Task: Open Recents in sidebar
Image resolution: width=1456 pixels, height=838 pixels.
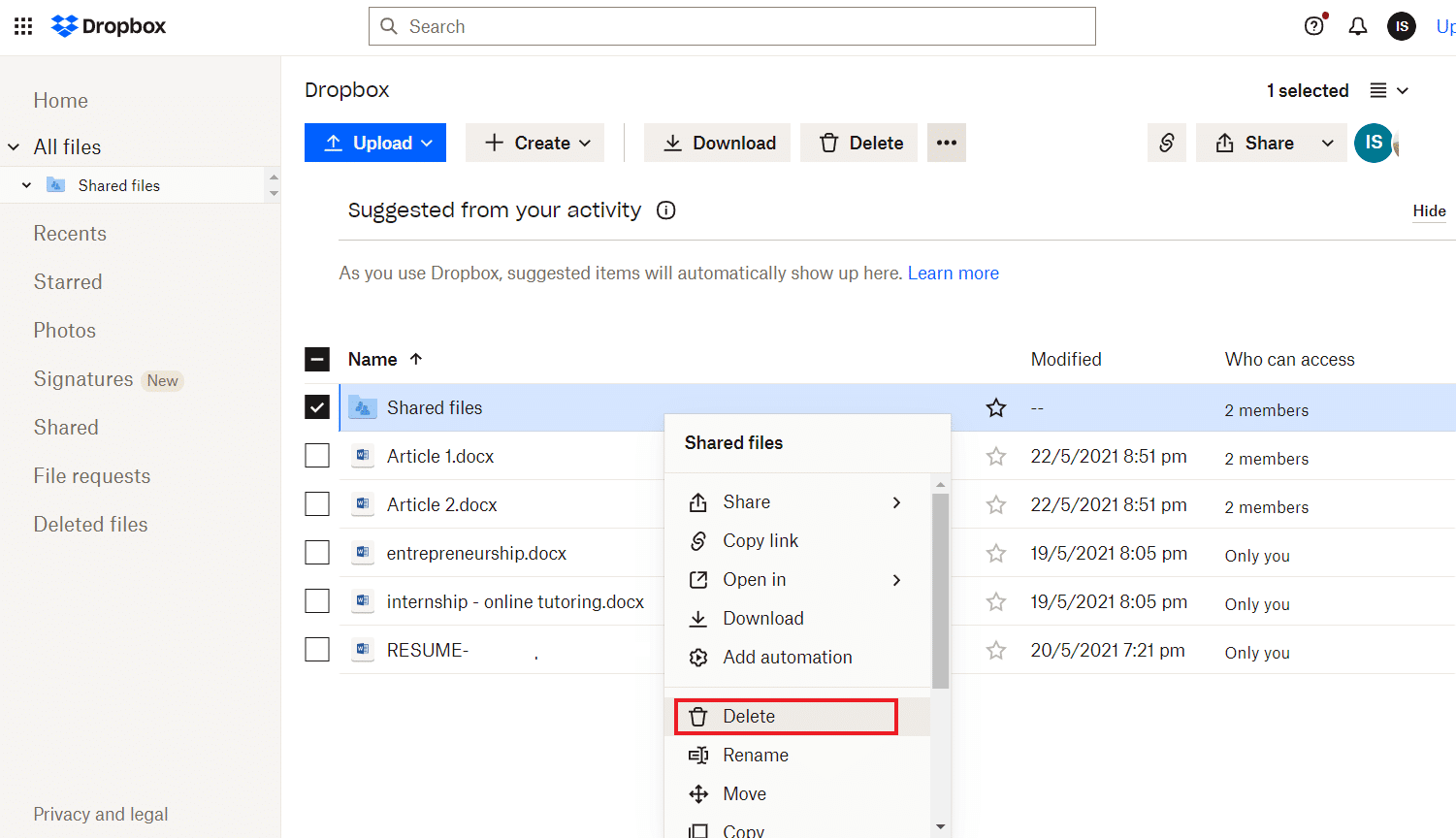Action: point(70,234)
